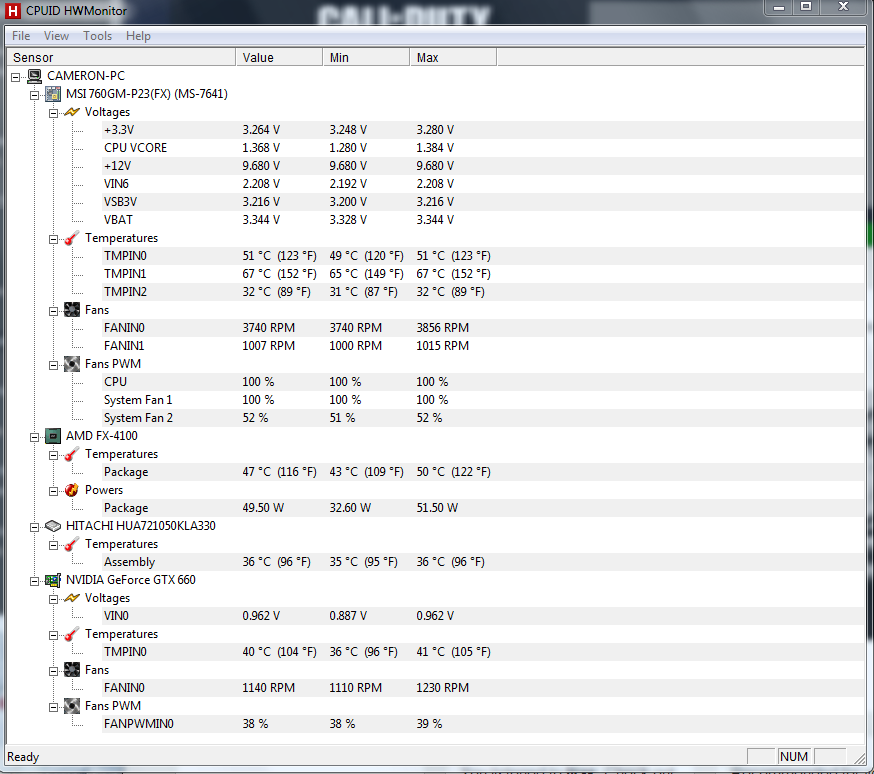Click the AMD FX-4100 CPU chip icon

point(53,436)
